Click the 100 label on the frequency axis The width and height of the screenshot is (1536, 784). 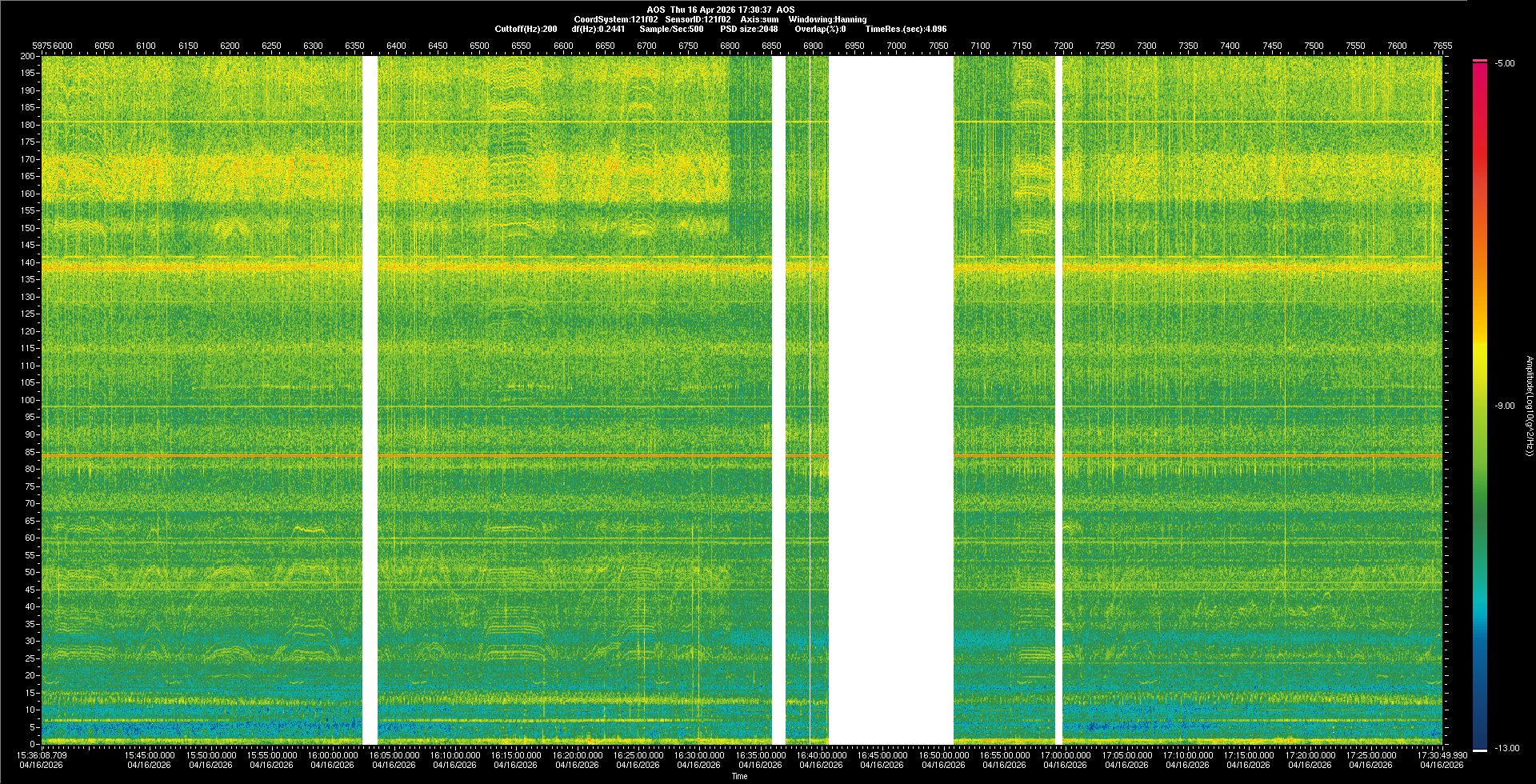click(x=29, y=400)
